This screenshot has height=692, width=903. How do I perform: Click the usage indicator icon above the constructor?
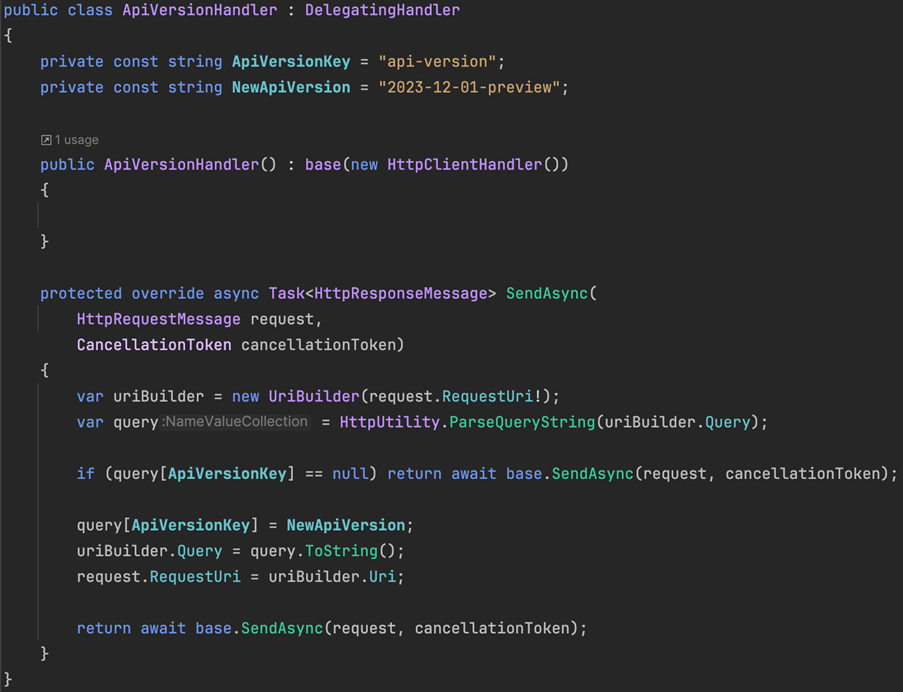click(45, 139)
